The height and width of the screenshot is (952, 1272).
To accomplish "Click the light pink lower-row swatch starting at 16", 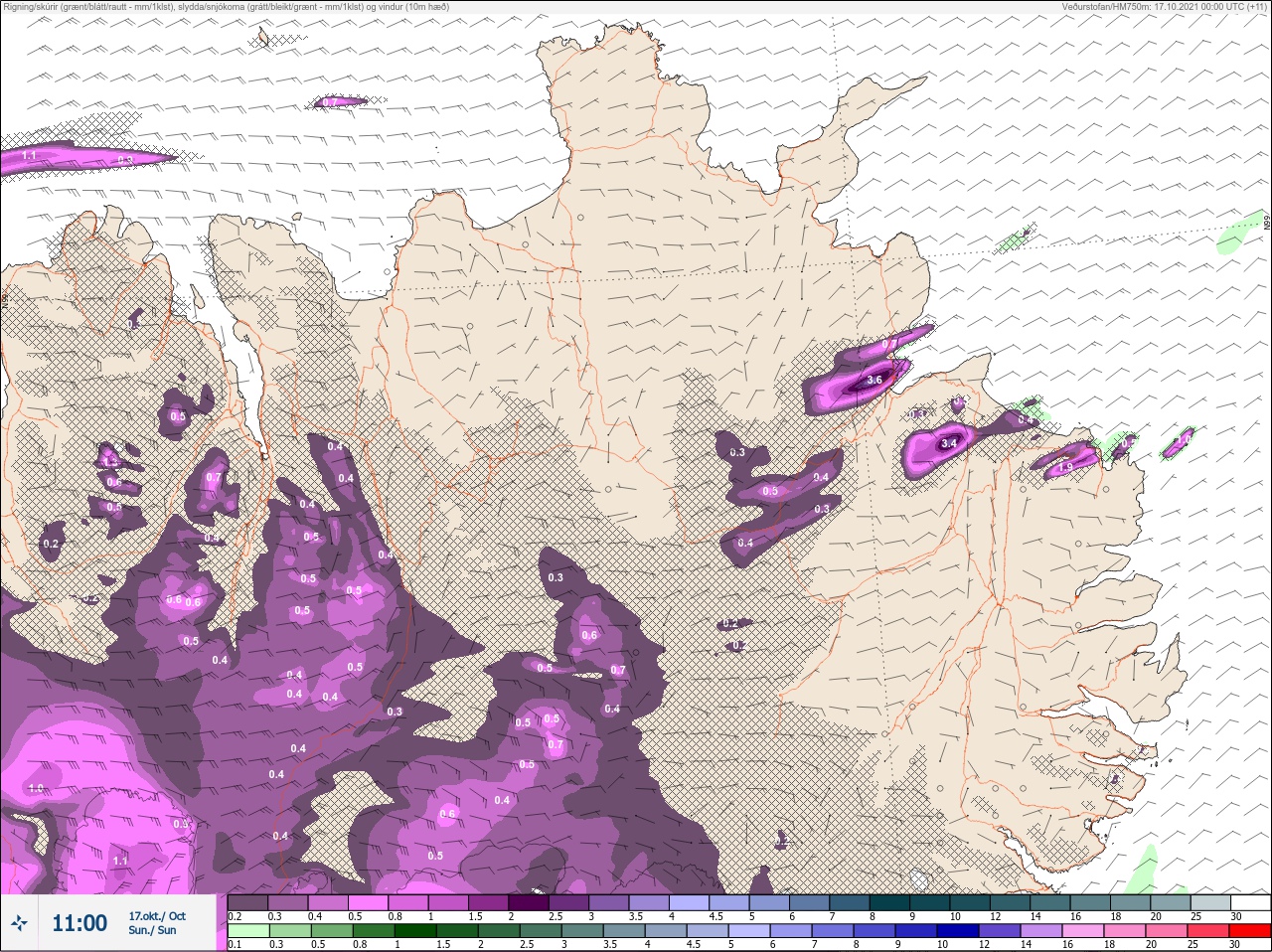I will (x=1084, y=931).
